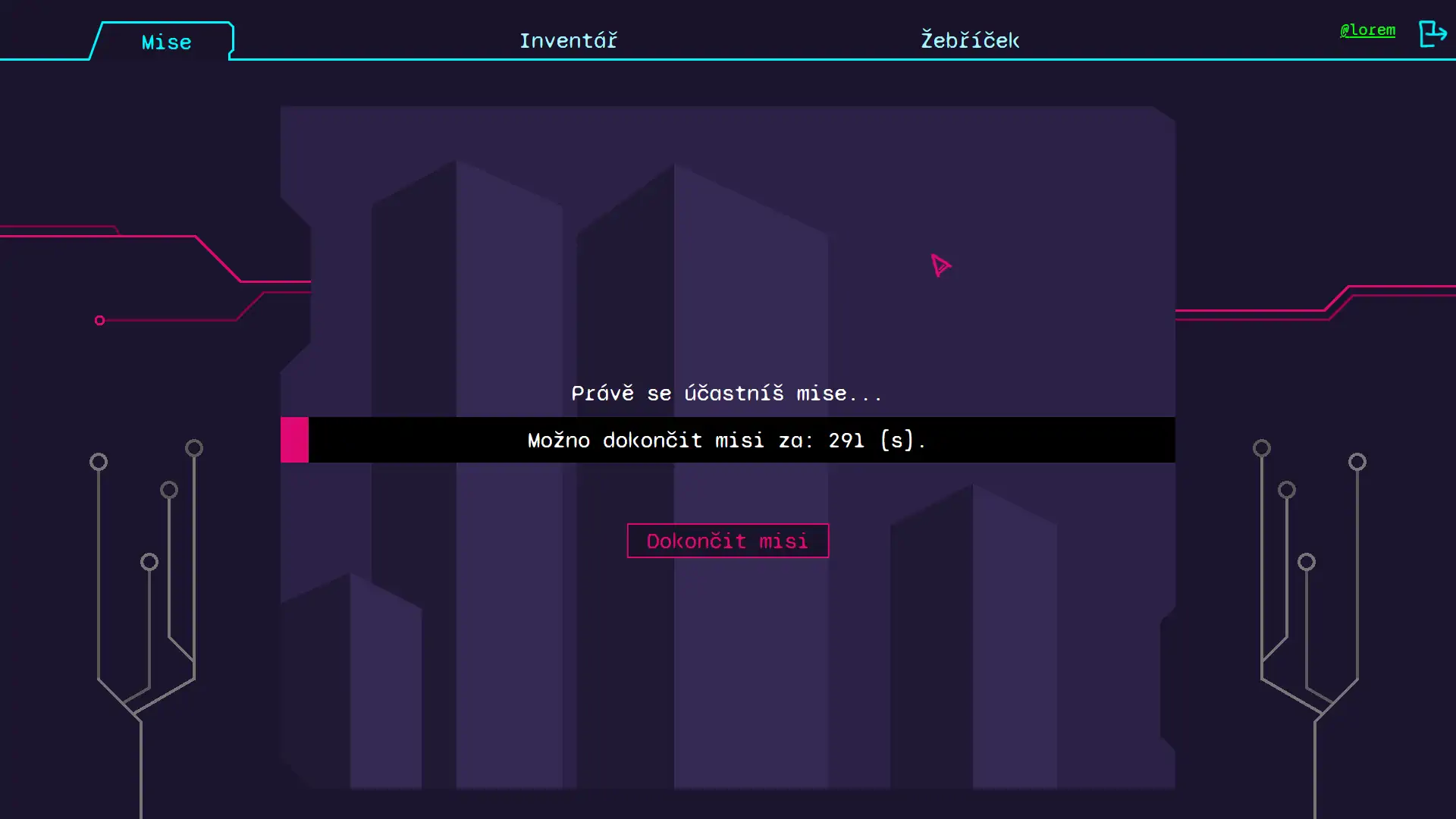Click the tallest gray node of left circuit tree
Viewport: 1456px width, 819px height.
point(194,448)
